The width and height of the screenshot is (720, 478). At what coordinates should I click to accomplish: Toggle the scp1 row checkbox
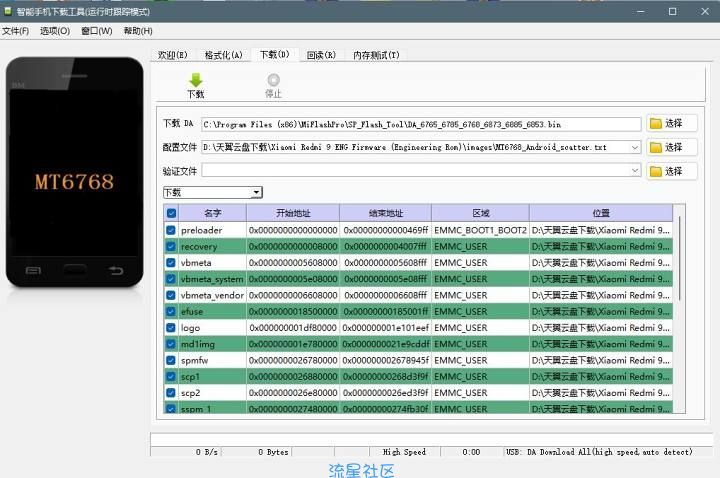pyautogui.click(x=171, y=377)
